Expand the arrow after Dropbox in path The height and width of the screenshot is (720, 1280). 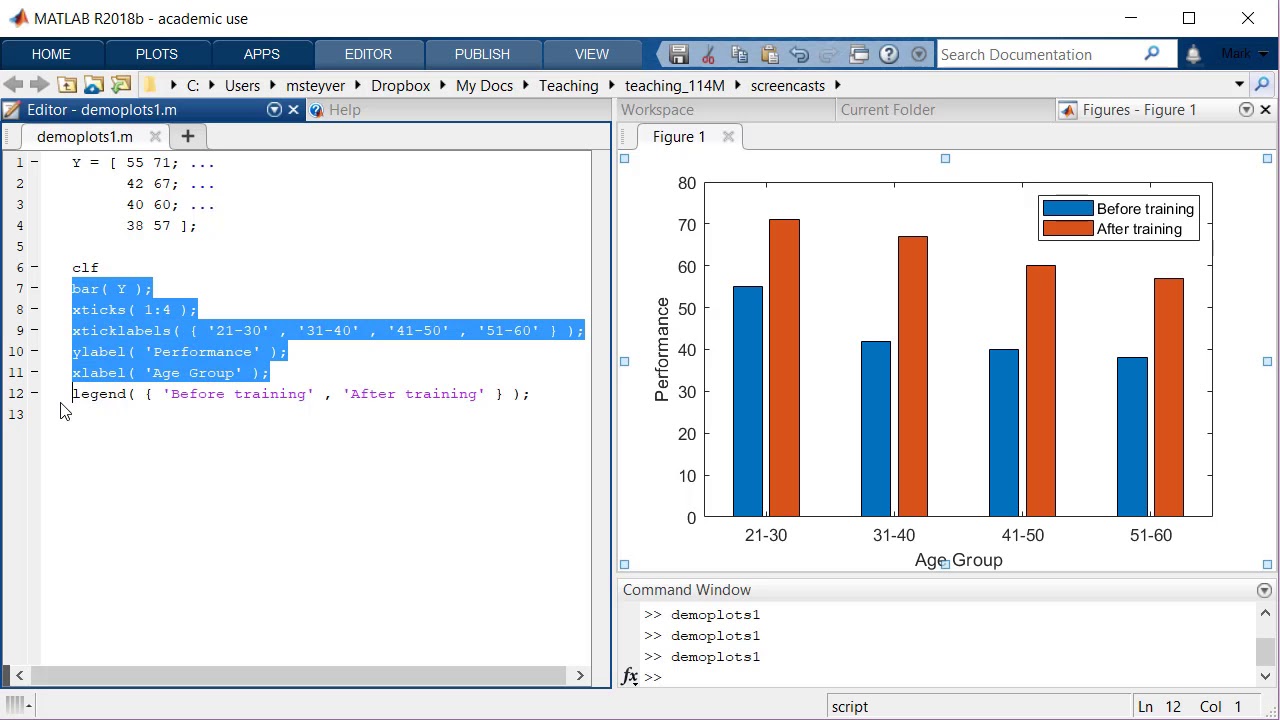tap(443, 86)
